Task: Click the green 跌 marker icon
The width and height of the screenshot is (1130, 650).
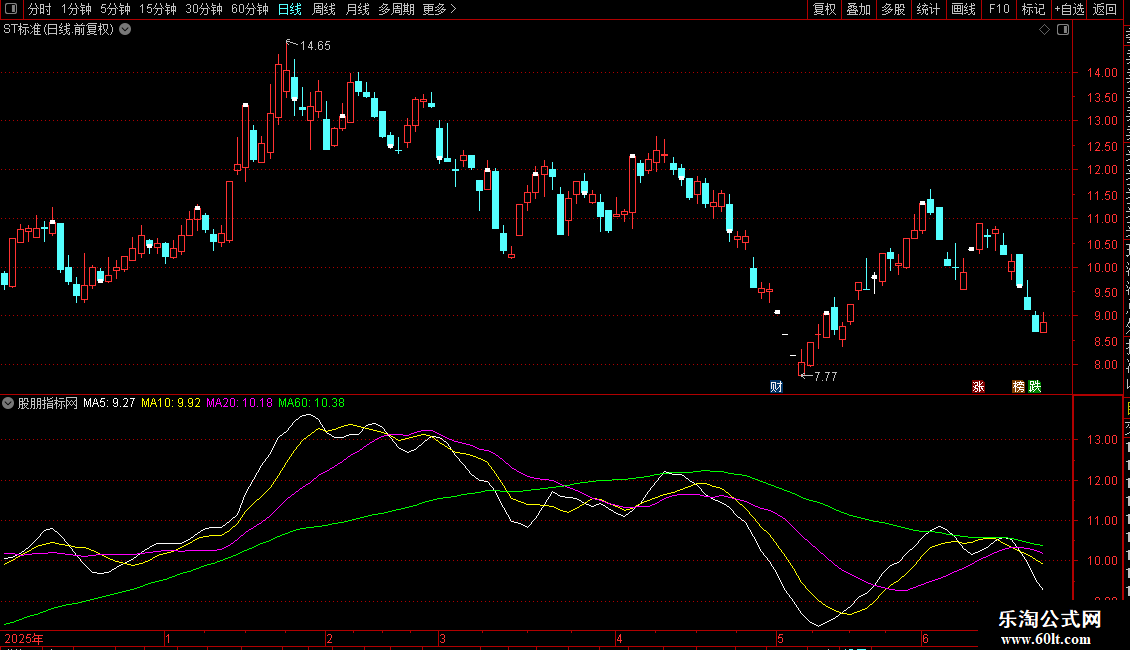Action: pyautogui.click(x=1035, y=387)
